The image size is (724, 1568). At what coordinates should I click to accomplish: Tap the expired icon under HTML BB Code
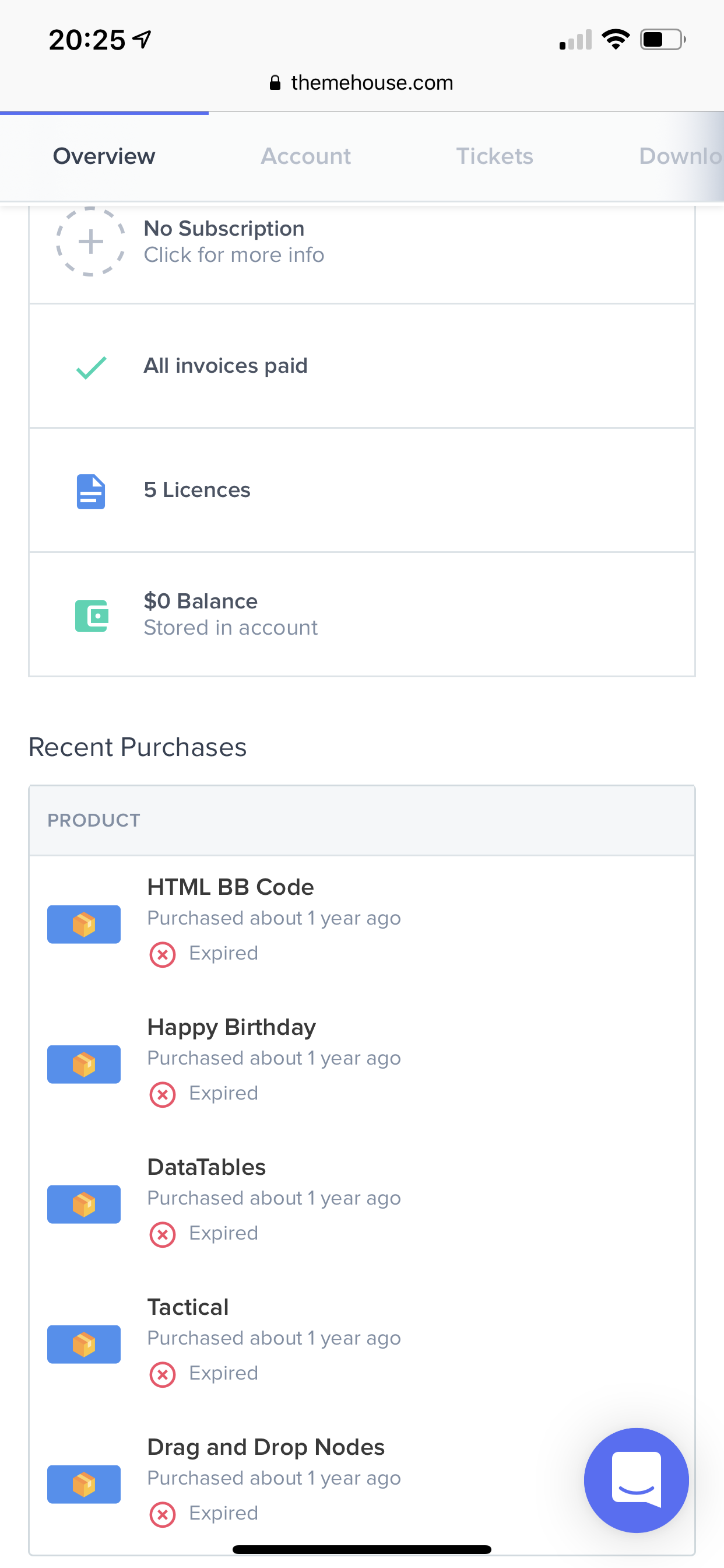coord(163,954)
